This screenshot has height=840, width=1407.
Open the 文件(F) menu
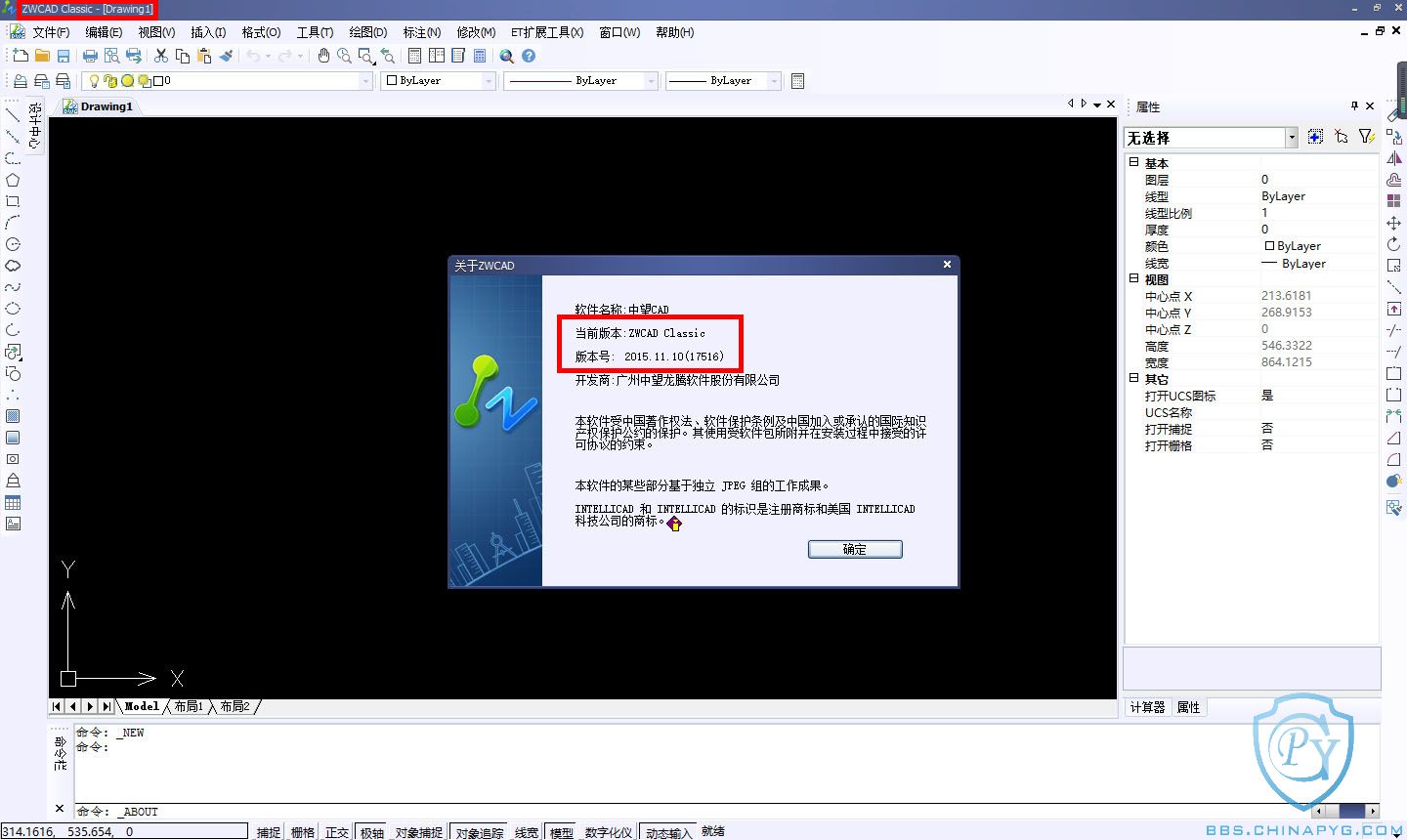point(51,32)
